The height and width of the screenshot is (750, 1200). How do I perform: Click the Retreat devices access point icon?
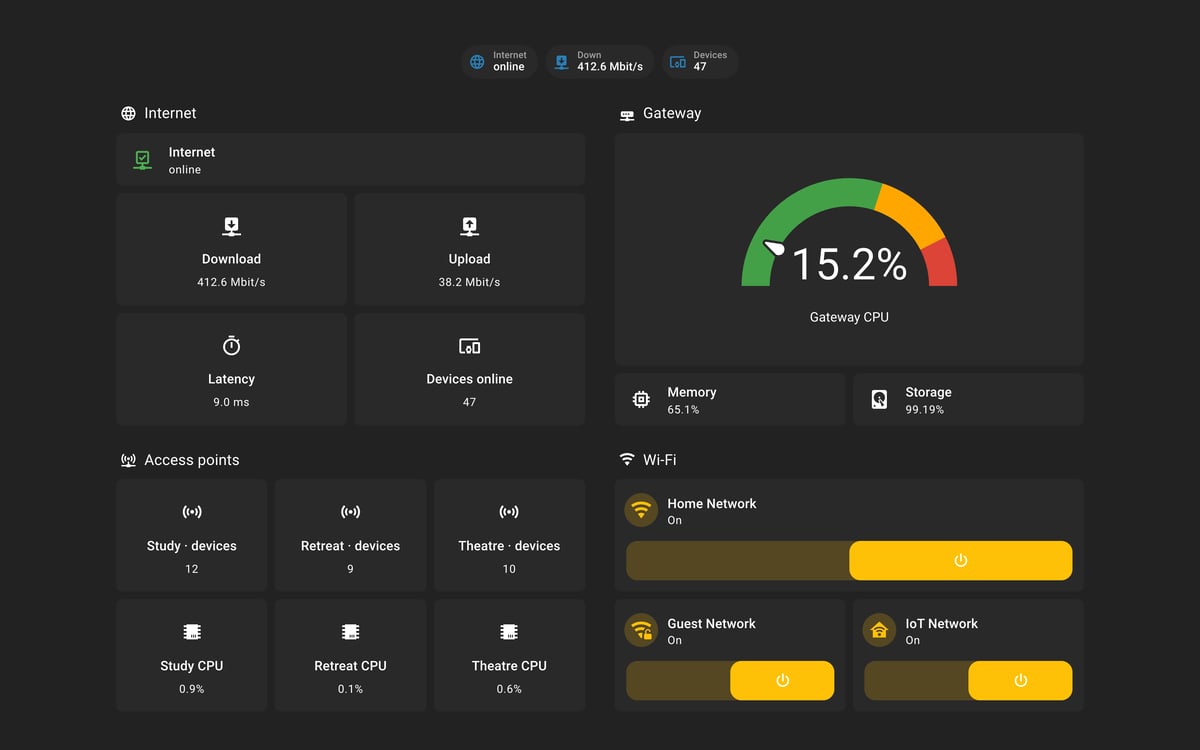[350, 512]
